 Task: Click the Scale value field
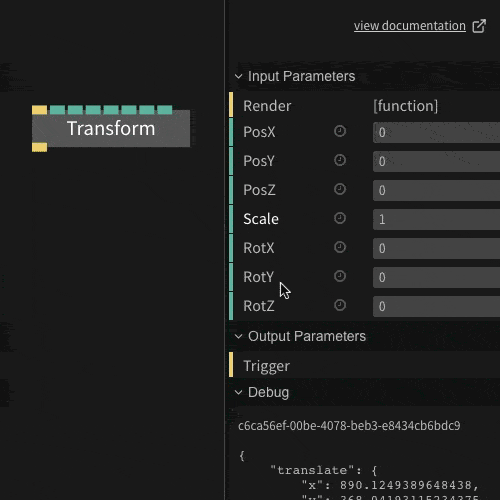click(436, 219)
